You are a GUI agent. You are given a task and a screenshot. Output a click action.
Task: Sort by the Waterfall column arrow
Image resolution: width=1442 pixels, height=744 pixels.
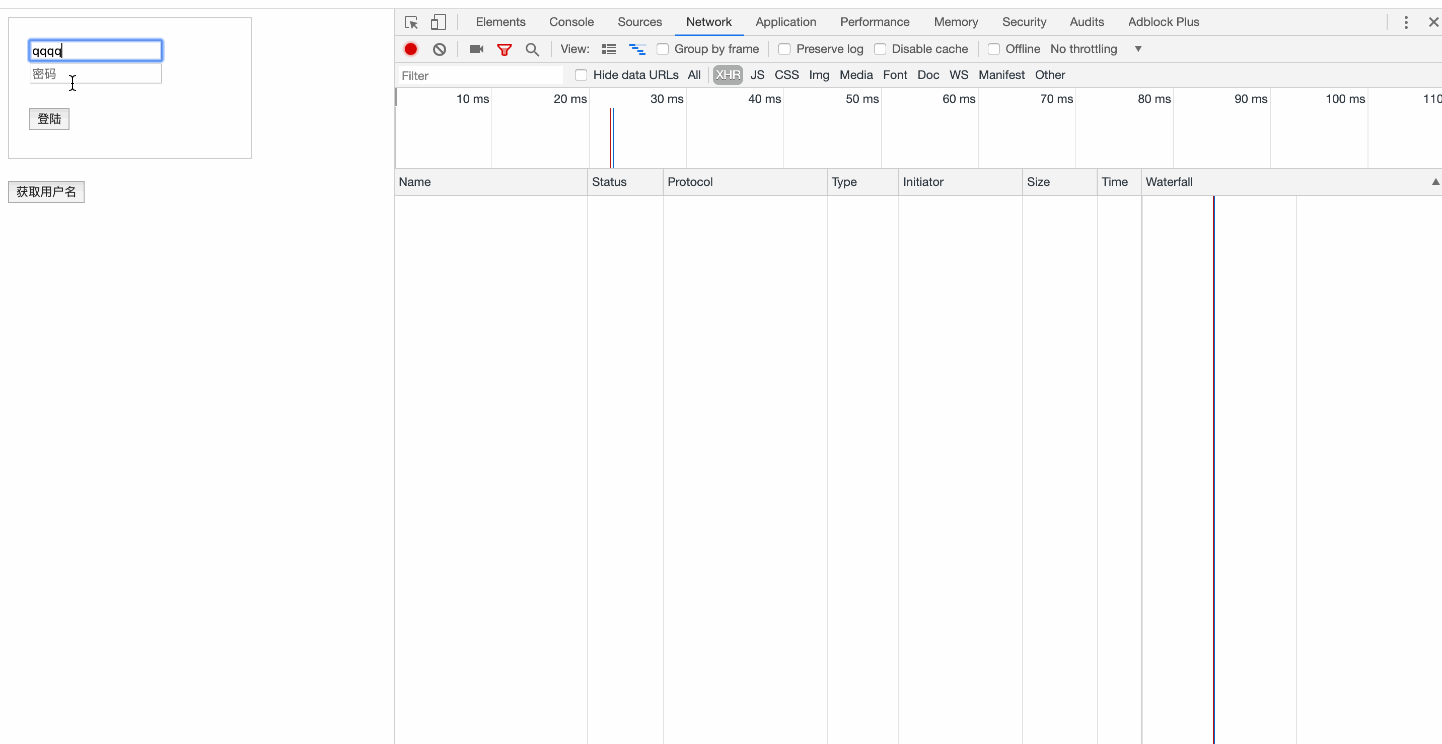tap(1436, 182)
